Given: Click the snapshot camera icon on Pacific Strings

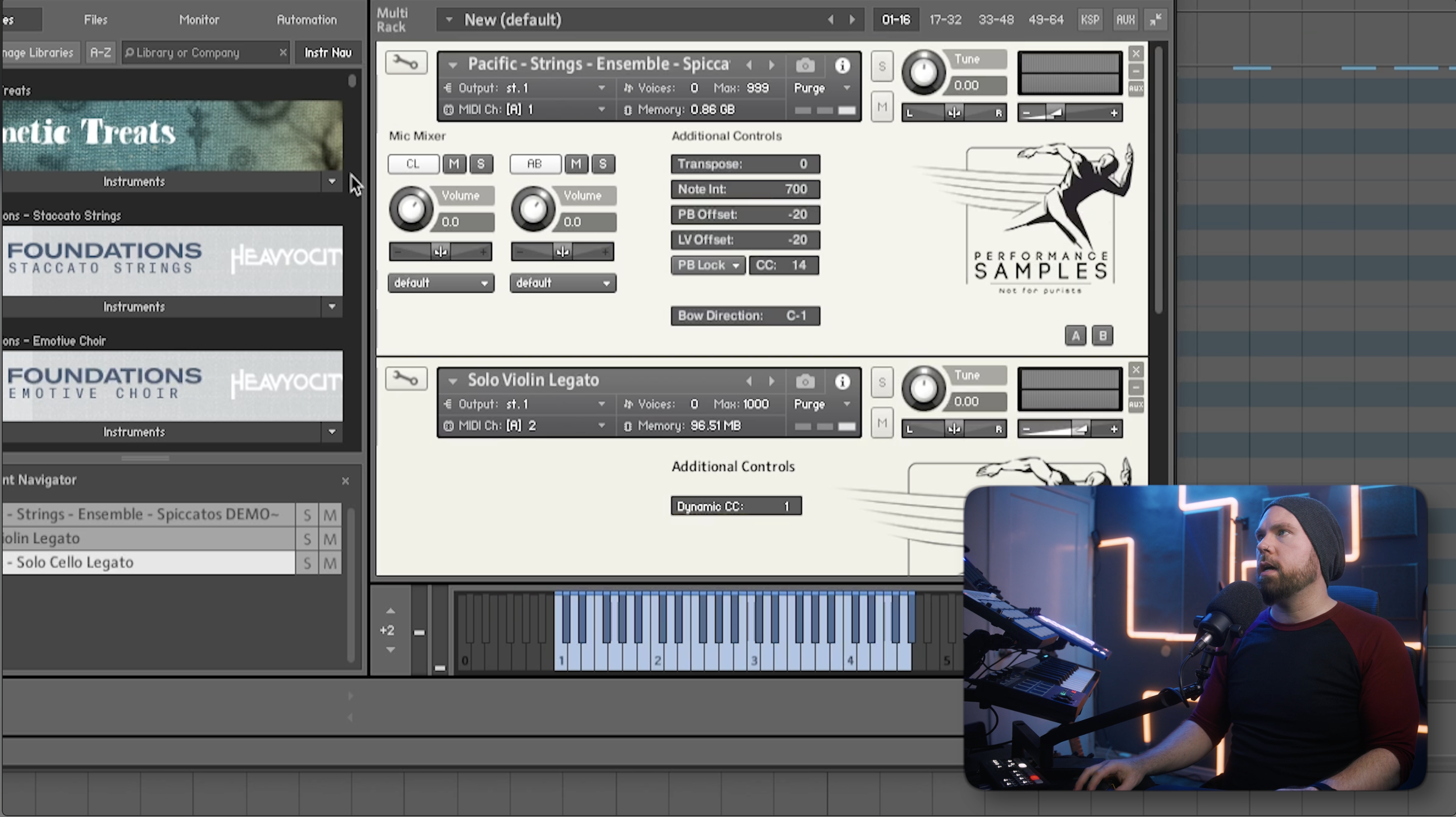Looking at the screenshot, I should [x=805, y=66].
